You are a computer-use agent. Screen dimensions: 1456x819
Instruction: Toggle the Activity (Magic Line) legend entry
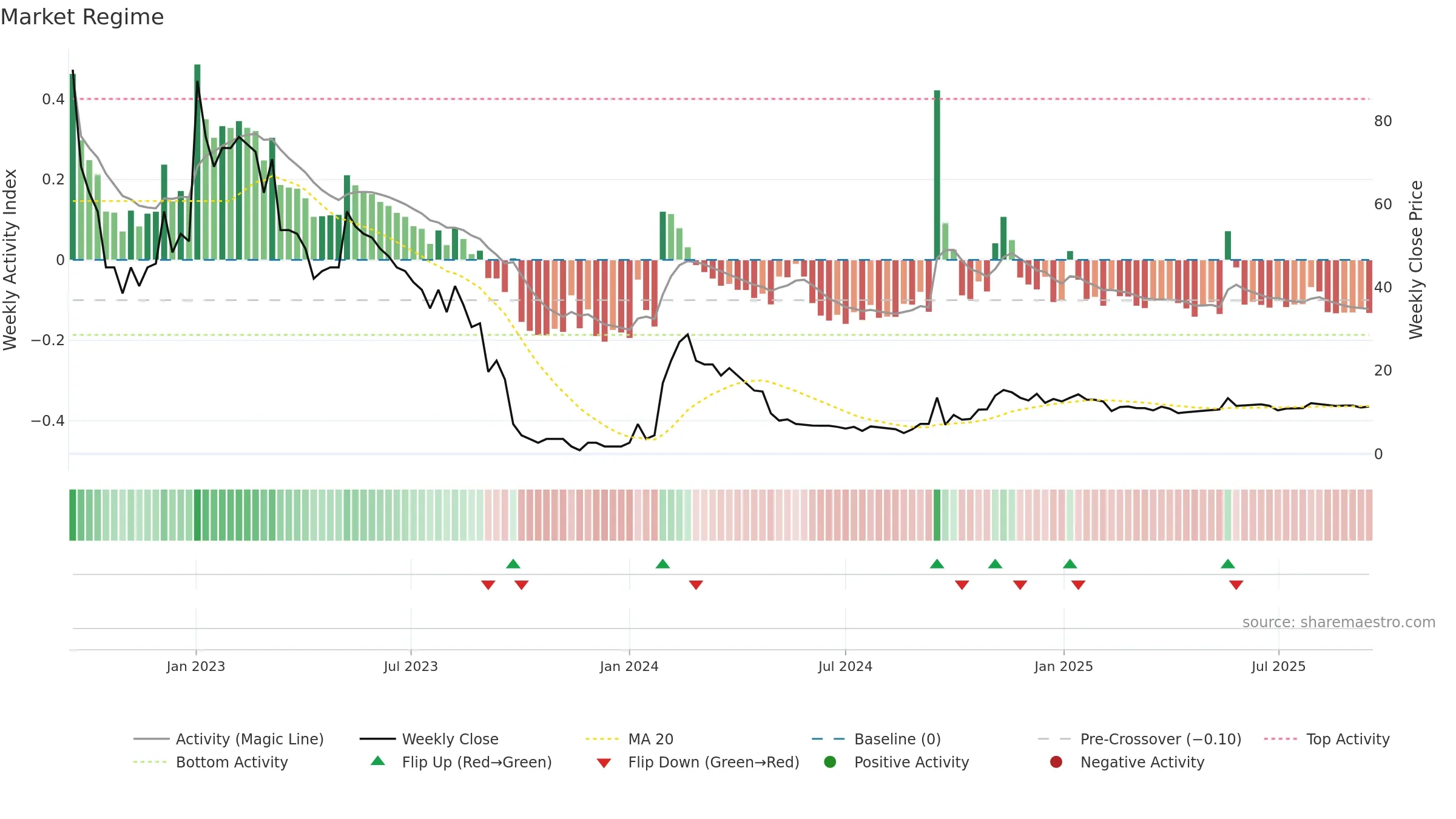229,739
